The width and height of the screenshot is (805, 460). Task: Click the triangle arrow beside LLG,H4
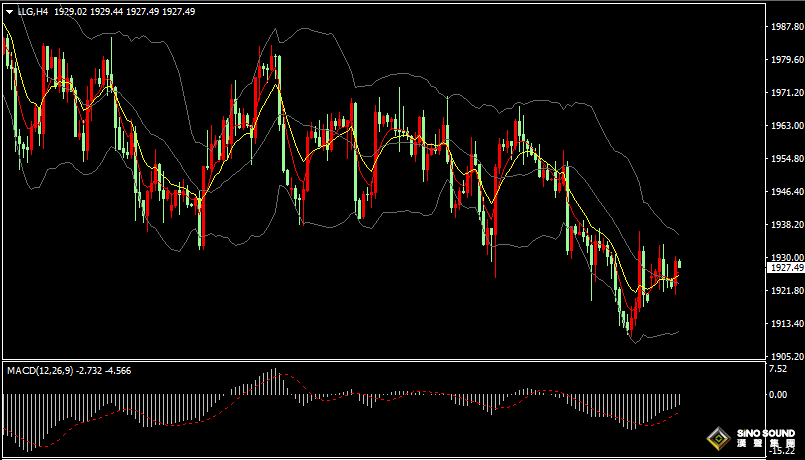click(x=10, y=10)
